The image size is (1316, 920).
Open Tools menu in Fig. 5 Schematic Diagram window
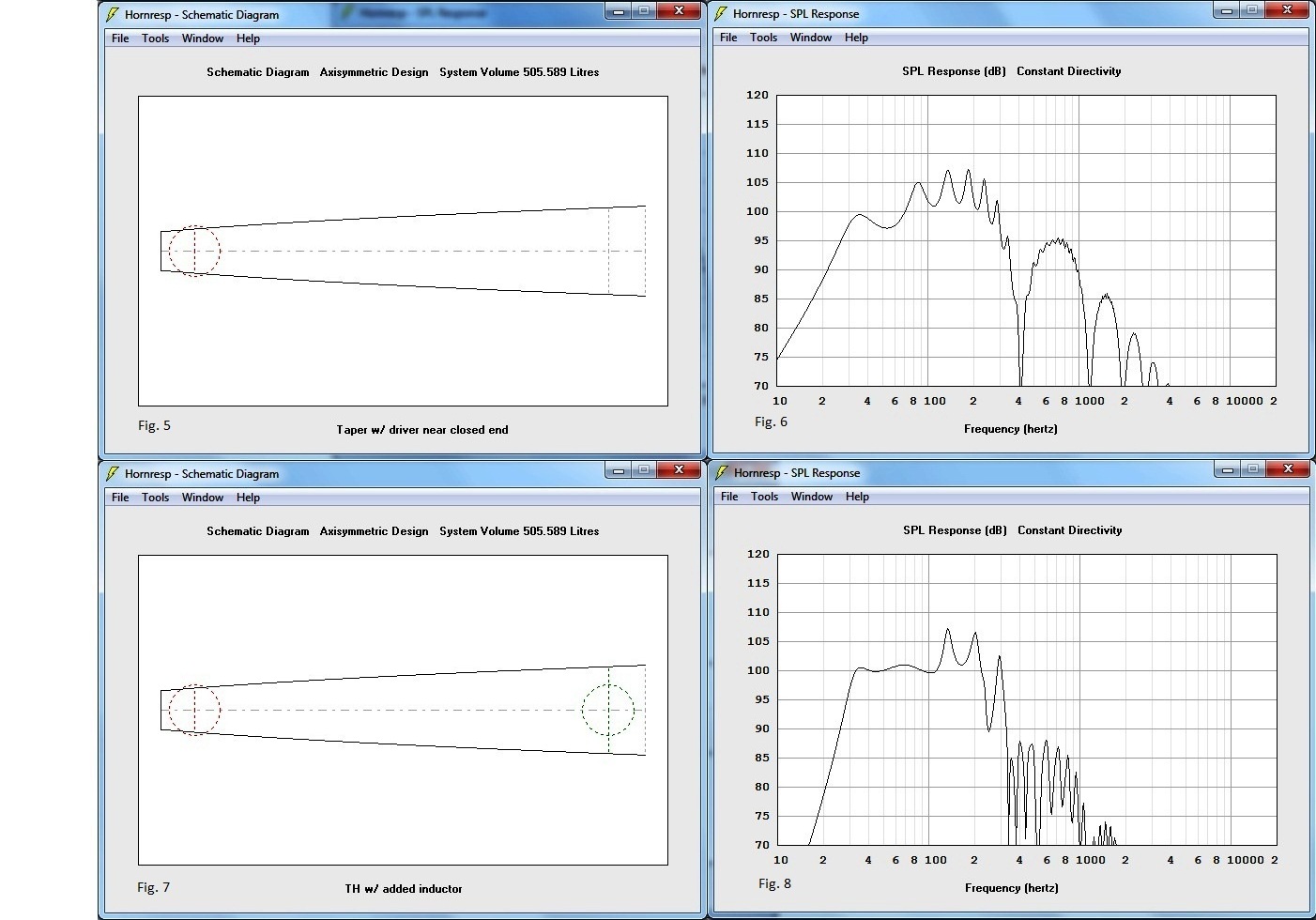pos(155,38)
